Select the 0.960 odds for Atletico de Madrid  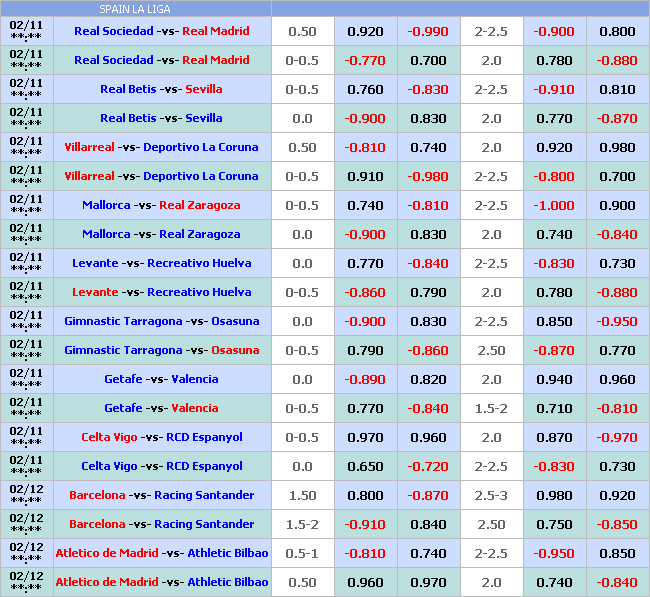point(365,582)
